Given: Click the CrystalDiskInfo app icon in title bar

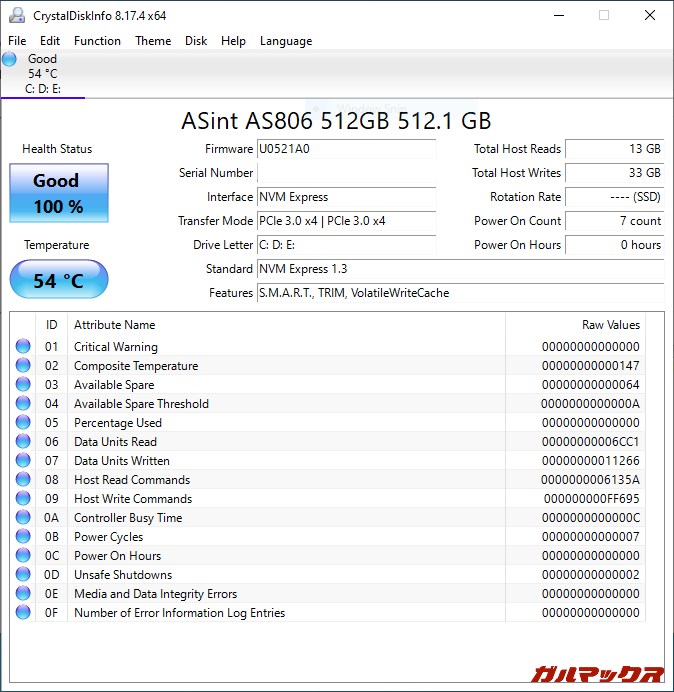Looking at the screenshot, I should pyautogui.click(x=17, y=15).
